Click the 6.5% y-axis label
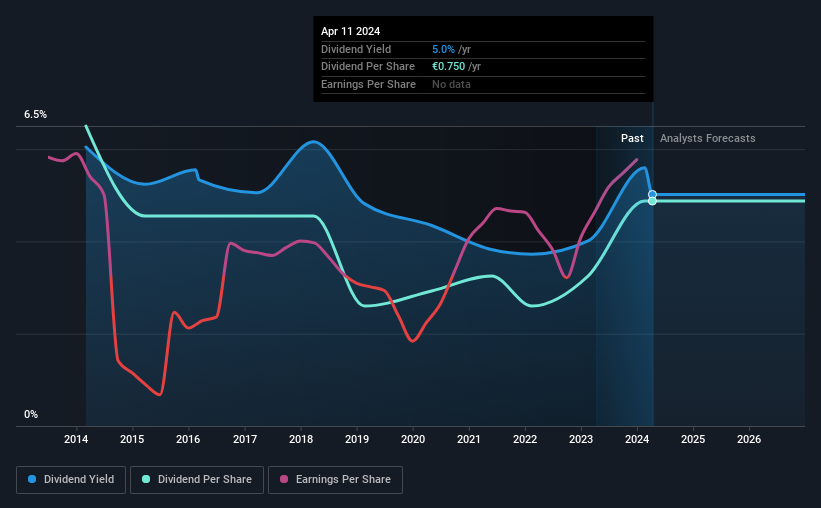Viewport: 821px width, 508px height. coord(35,115)
